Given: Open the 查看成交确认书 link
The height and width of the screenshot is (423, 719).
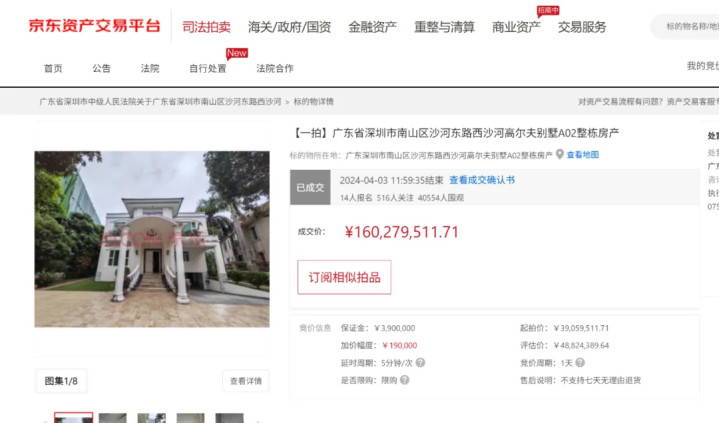Looking at the screenshot, I should point(482,180).
